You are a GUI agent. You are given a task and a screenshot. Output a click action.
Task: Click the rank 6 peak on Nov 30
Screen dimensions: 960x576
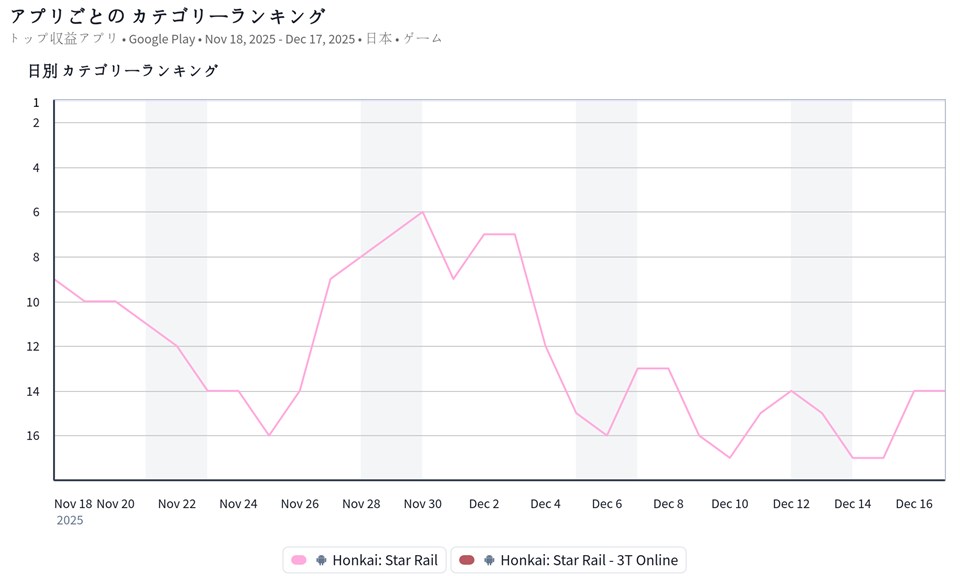(x=423, y=212)
